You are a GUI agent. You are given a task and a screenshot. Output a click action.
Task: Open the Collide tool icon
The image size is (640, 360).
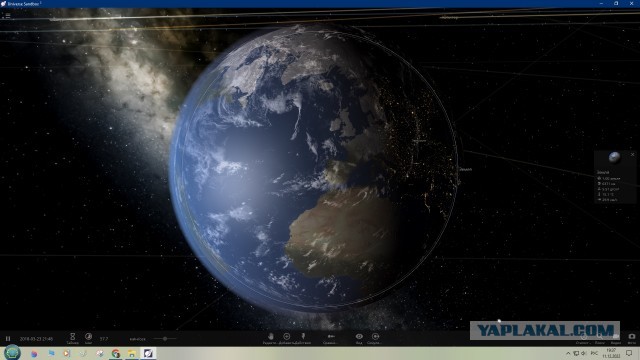click(375, 336)
